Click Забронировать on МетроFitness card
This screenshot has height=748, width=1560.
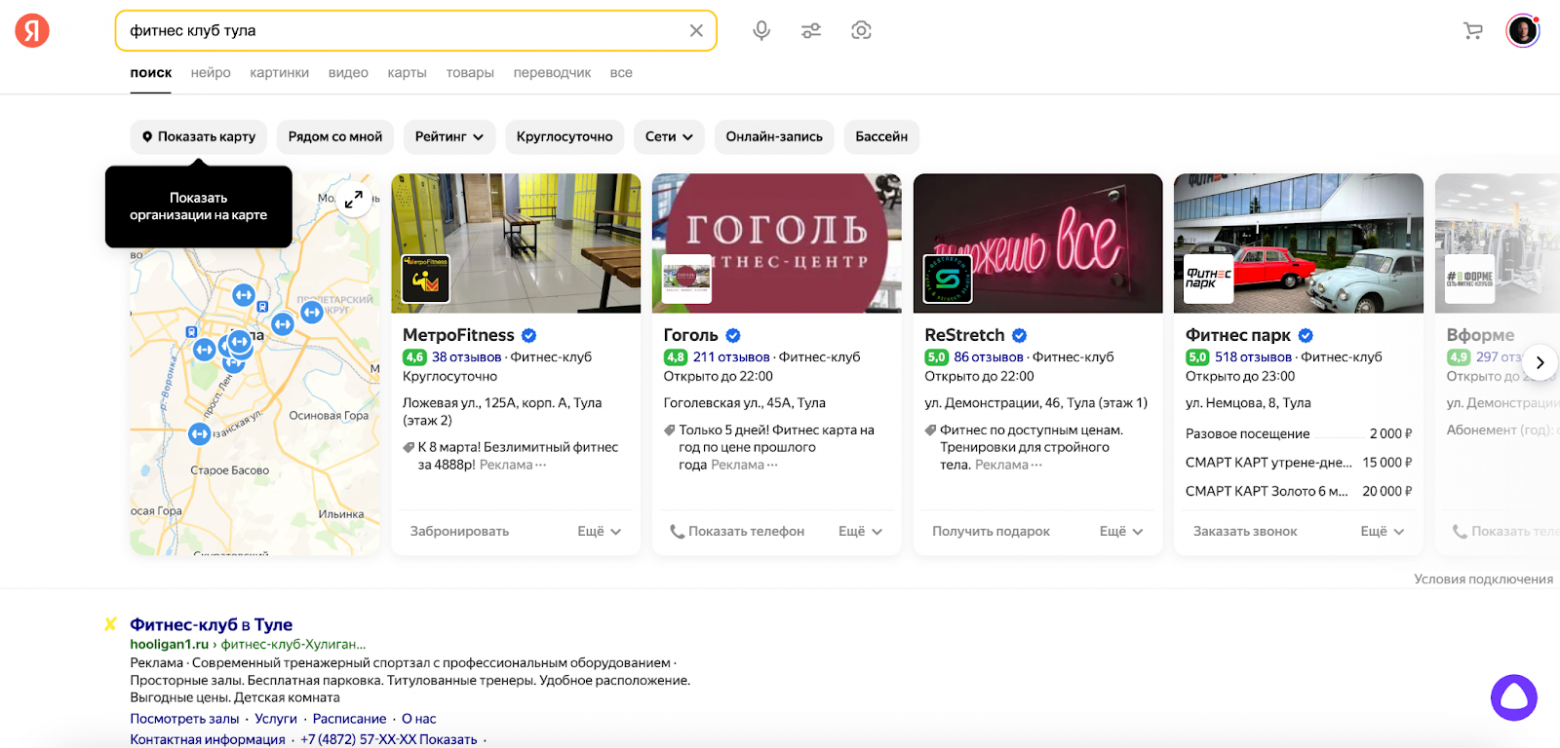459,531
